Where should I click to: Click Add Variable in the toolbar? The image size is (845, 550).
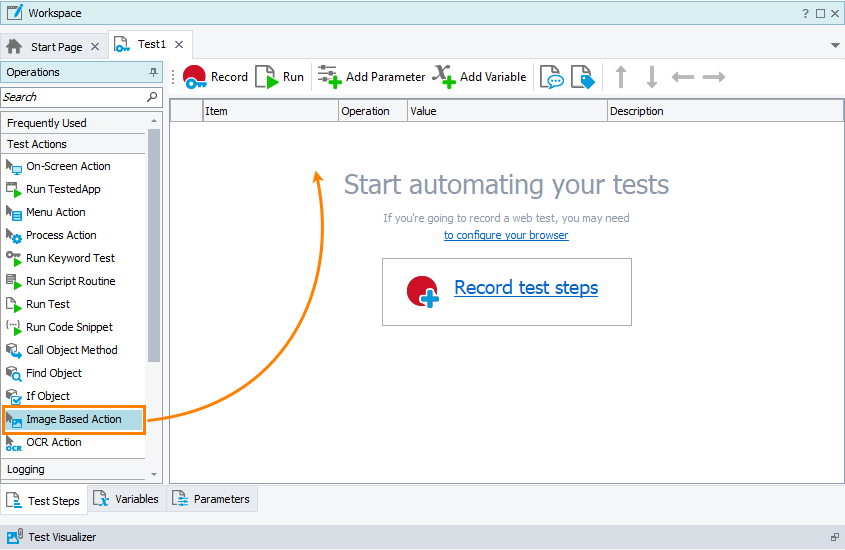[x=479, y=77]
